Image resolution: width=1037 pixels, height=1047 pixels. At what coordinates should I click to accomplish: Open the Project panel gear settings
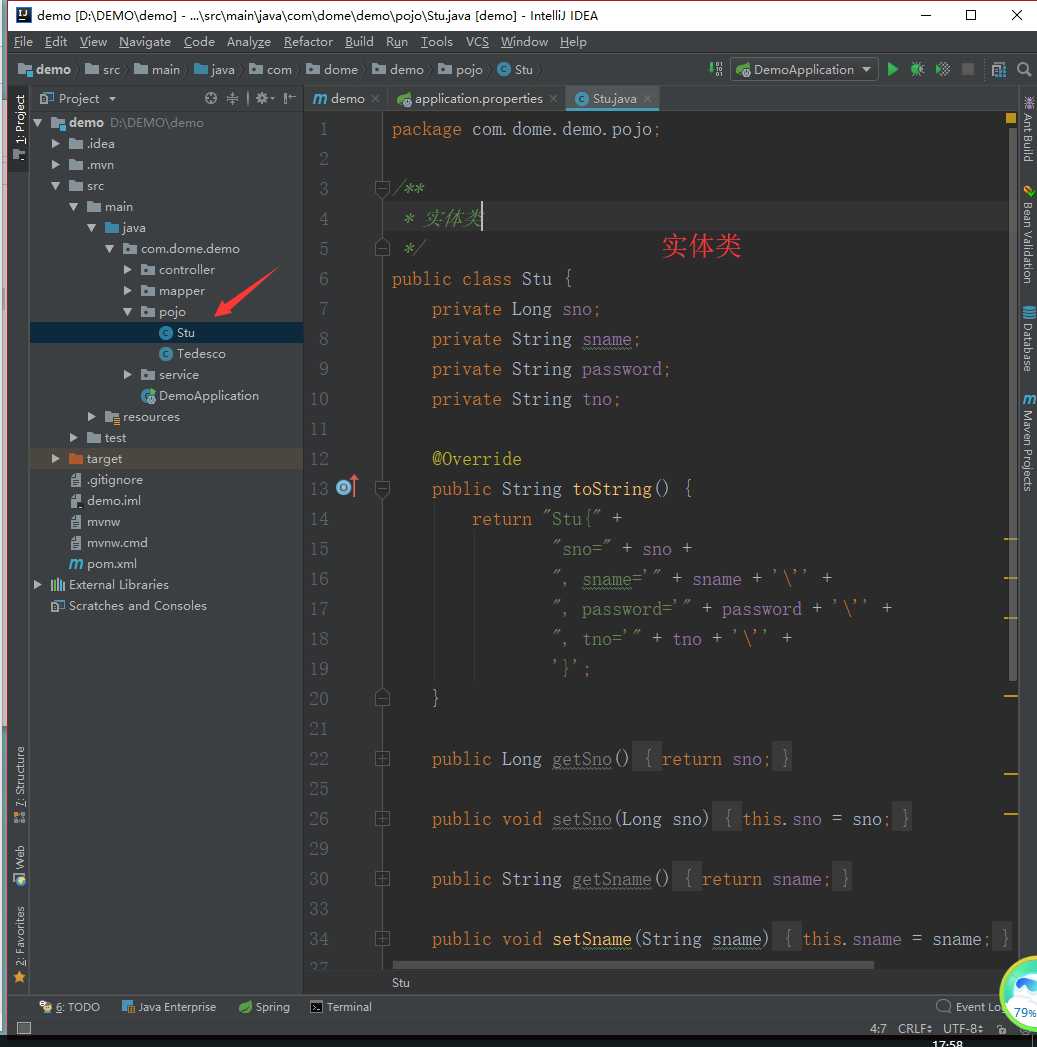[264, 98]
